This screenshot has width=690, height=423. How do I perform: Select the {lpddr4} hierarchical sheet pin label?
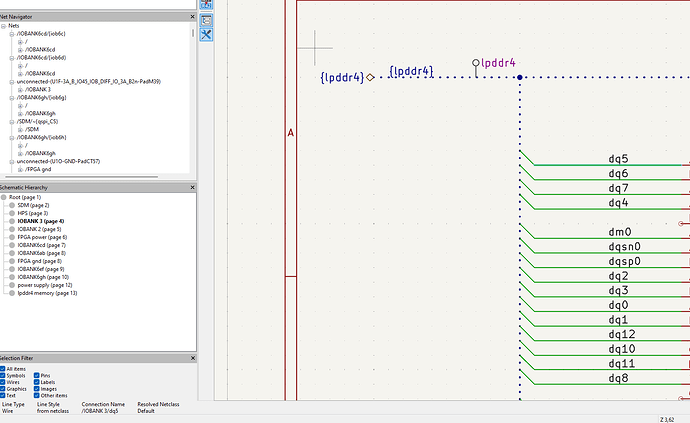pyautogui.click(x=342, y=78)
